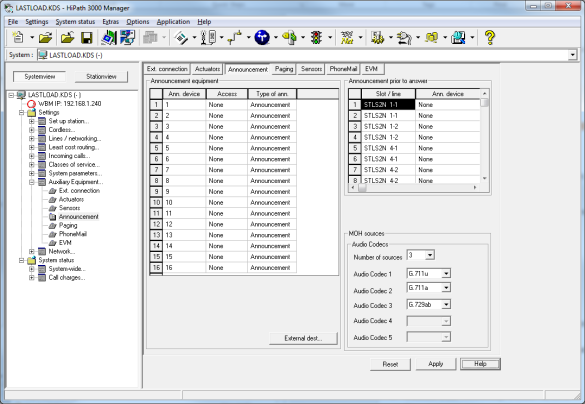Click the new document toolbar icon
This screenshot has width=585, height=404.
(18, 38)
